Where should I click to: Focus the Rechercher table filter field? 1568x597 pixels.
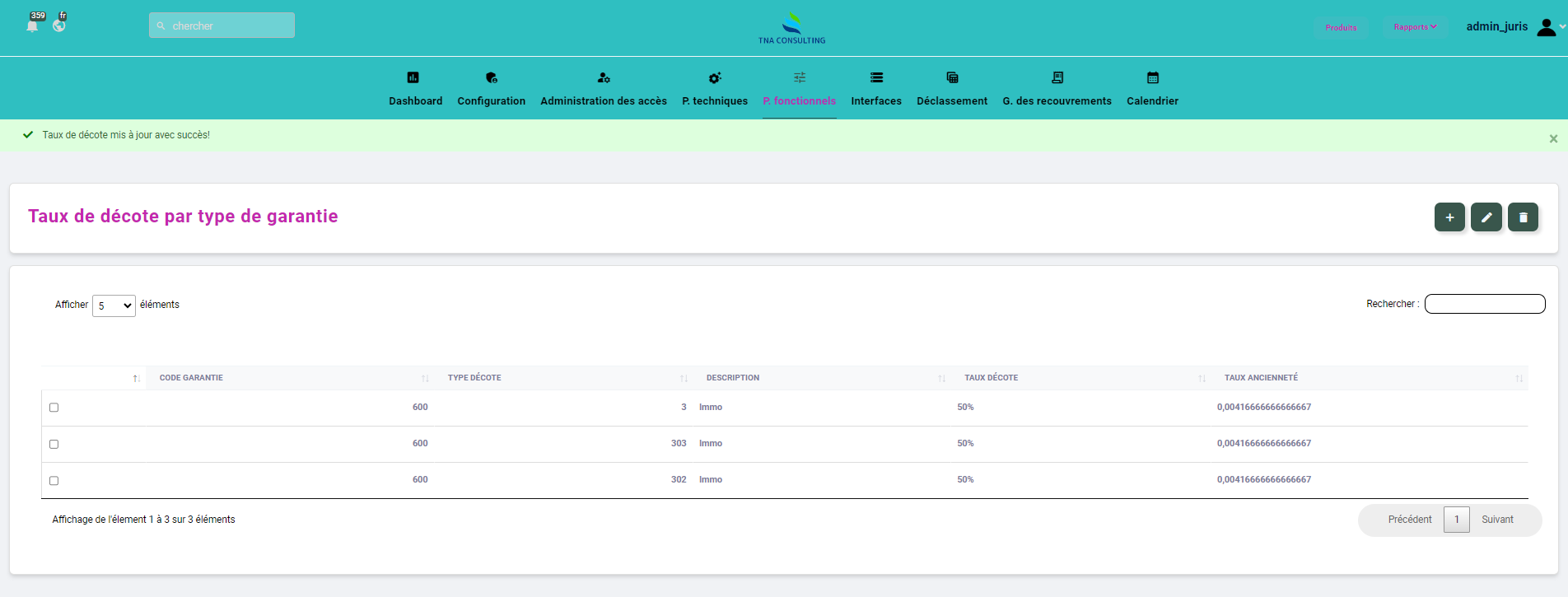[x=1484, y=304]
